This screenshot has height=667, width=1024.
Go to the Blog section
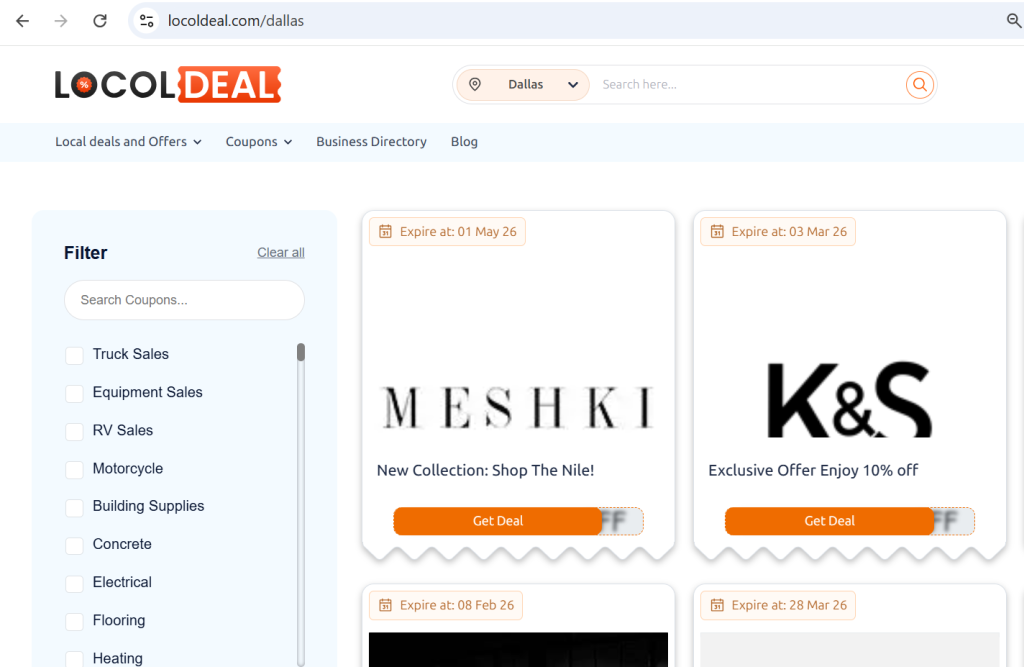[x=464, y=142]
